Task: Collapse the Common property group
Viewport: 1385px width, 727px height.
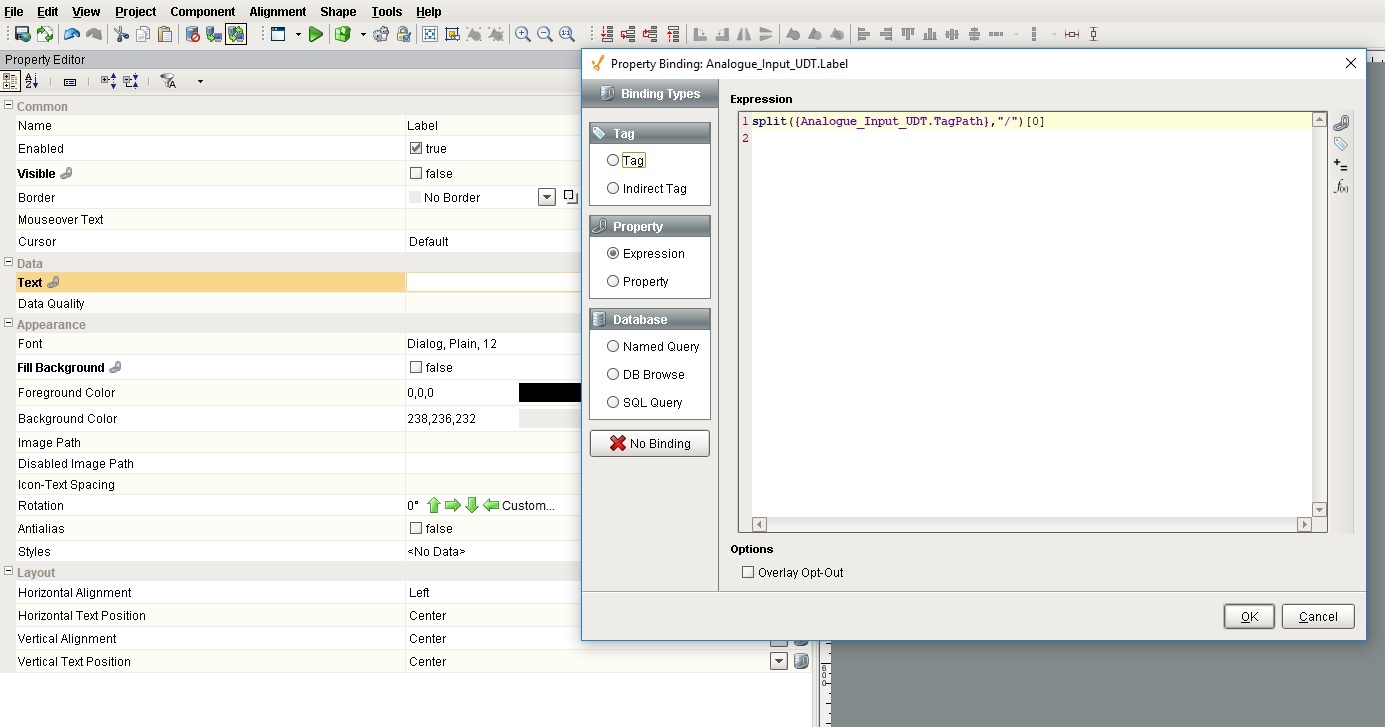Action: click(9, 106)
